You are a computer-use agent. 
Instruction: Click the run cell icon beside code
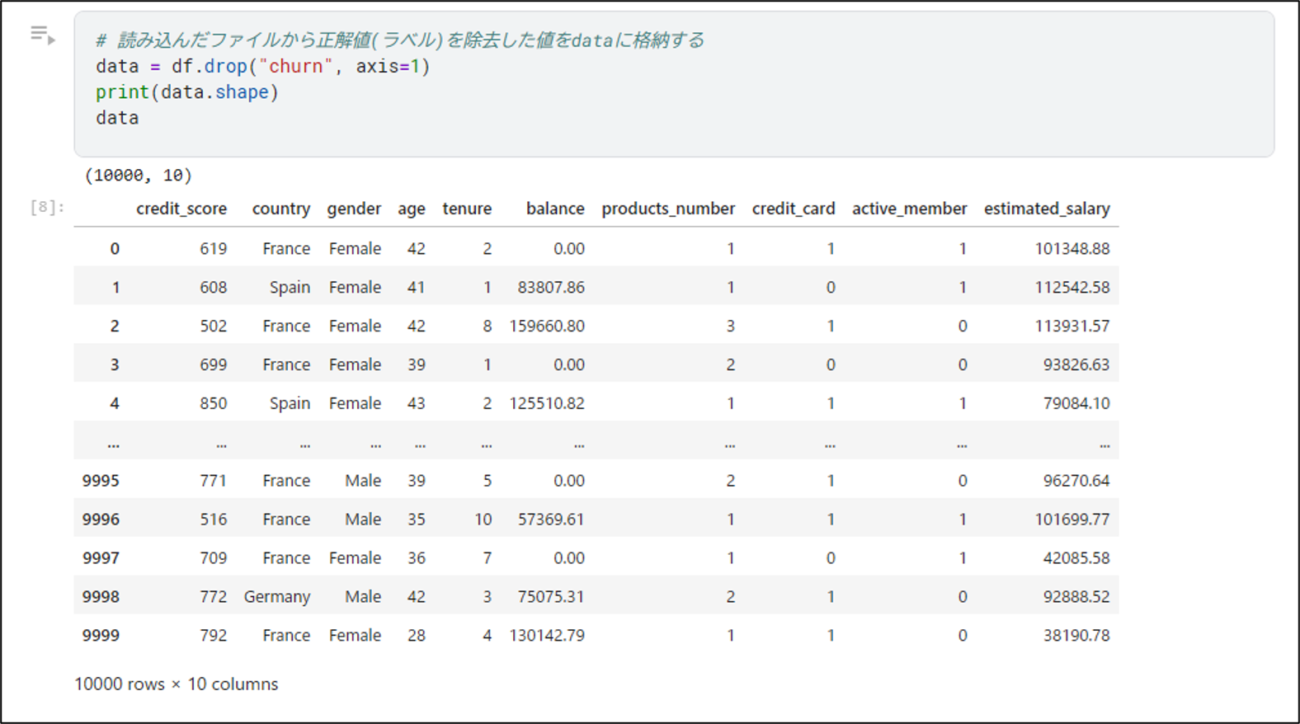tap(42, 35)
